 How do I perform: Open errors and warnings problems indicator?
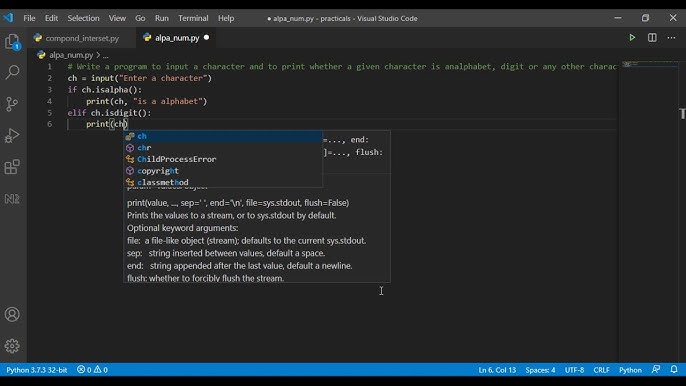(92, 370)
